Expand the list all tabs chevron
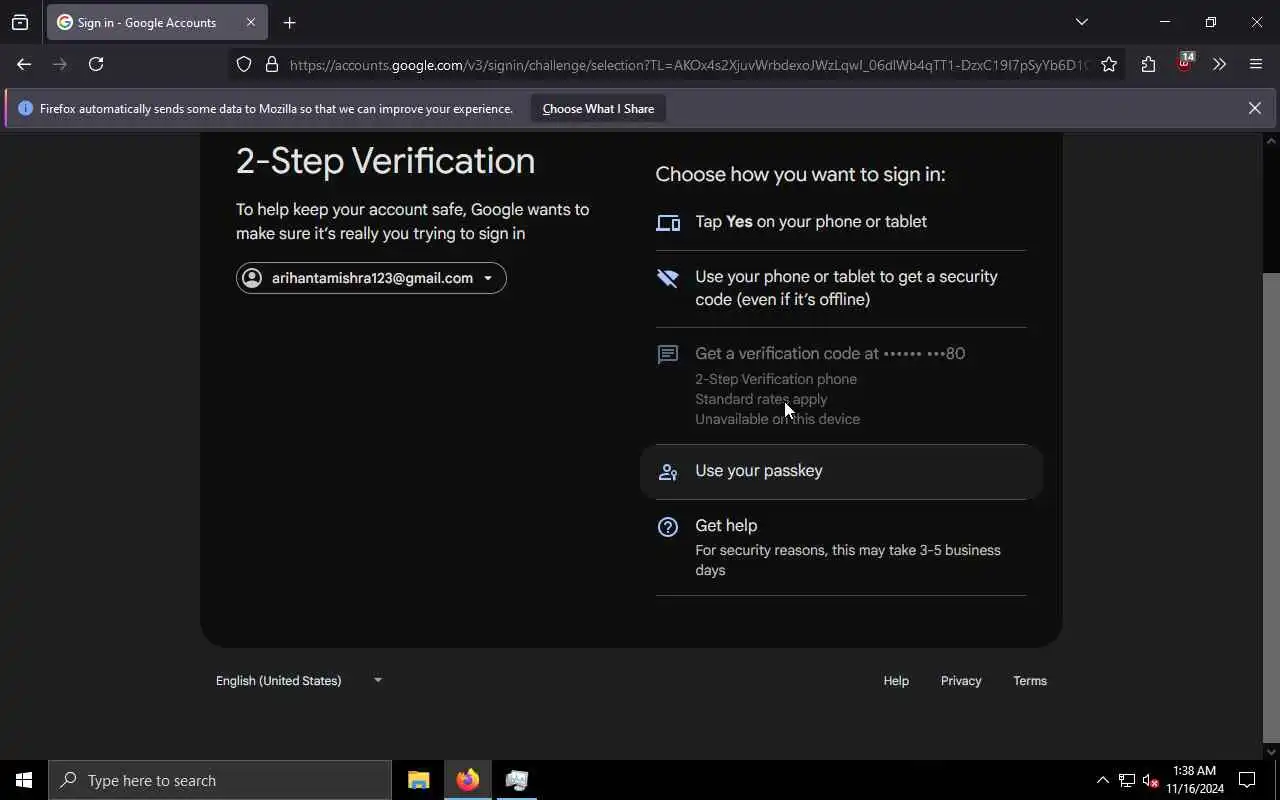1280x800 pixels. coord(1081,22)
